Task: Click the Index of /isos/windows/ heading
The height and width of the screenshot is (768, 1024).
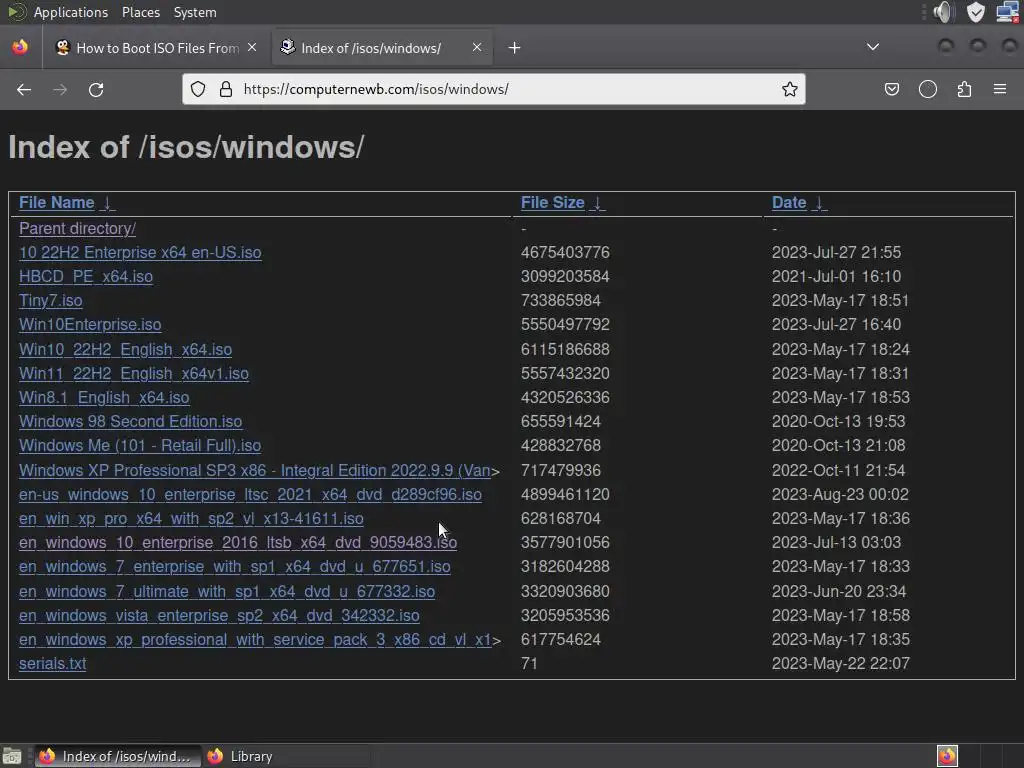Action: click(186, 147)
